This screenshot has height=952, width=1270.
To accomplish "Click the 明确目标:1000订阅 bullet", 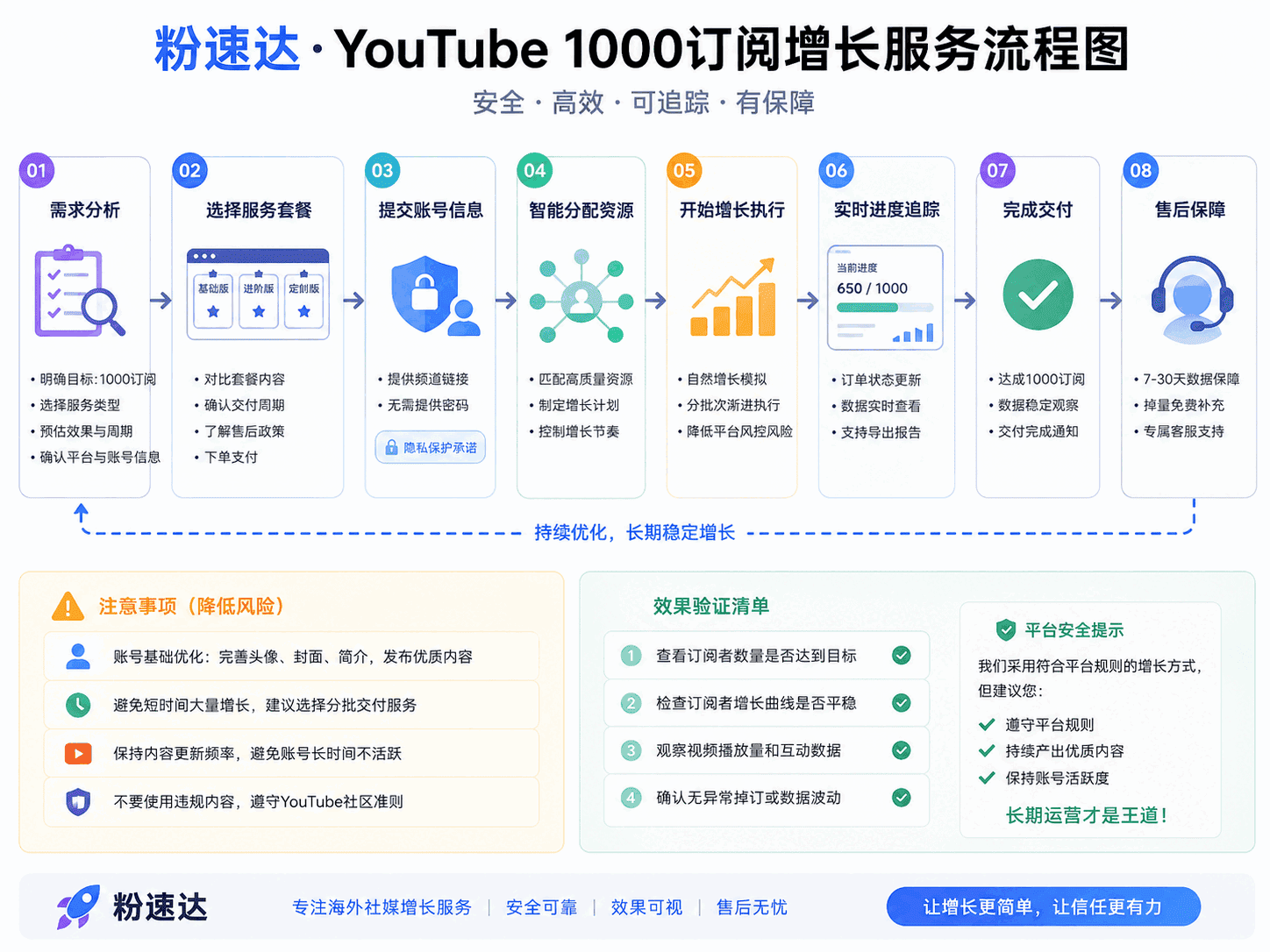I will click(x=93, y=379).
